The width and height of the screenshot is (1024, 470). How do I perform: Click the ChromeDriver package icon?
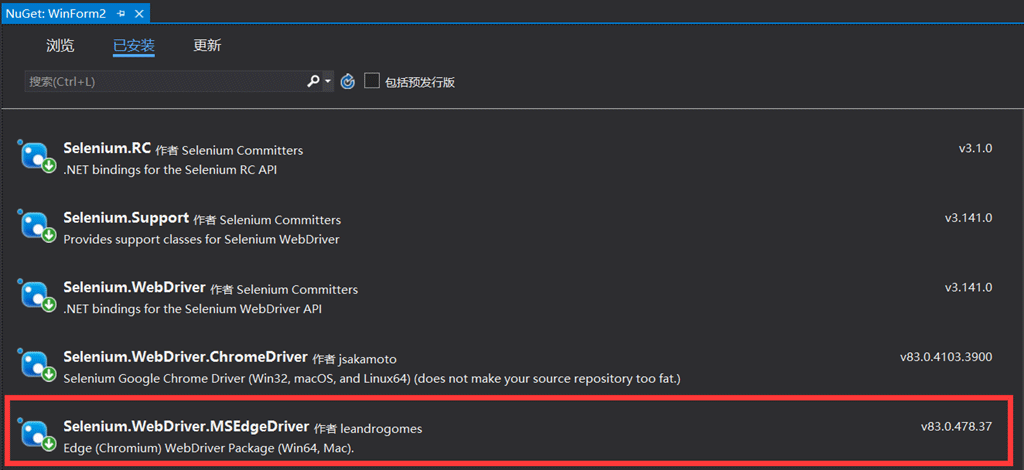(x=37, y=366)
